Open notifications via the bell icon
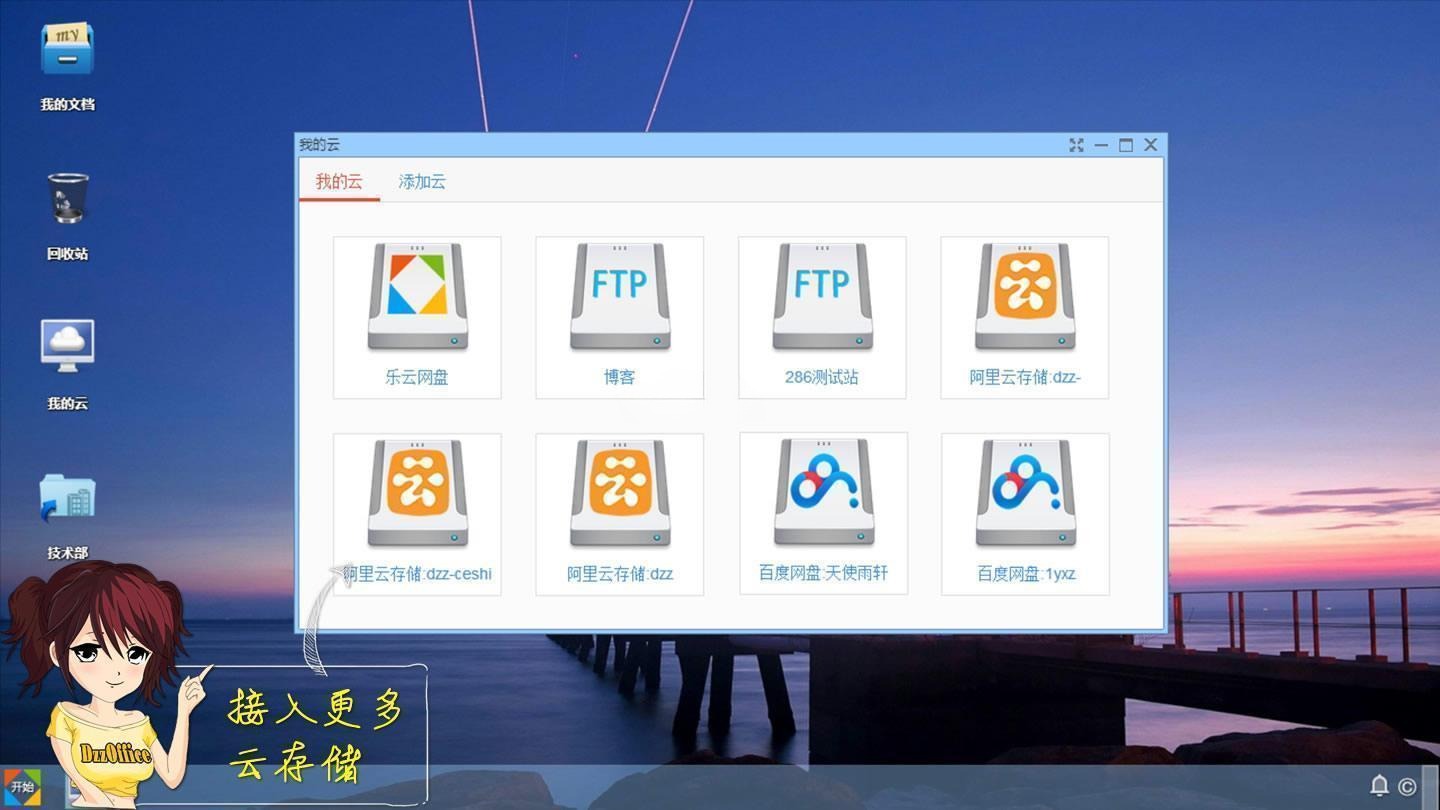The width and height of the screenshot is (1440, 810). (x=1381, y=785)
